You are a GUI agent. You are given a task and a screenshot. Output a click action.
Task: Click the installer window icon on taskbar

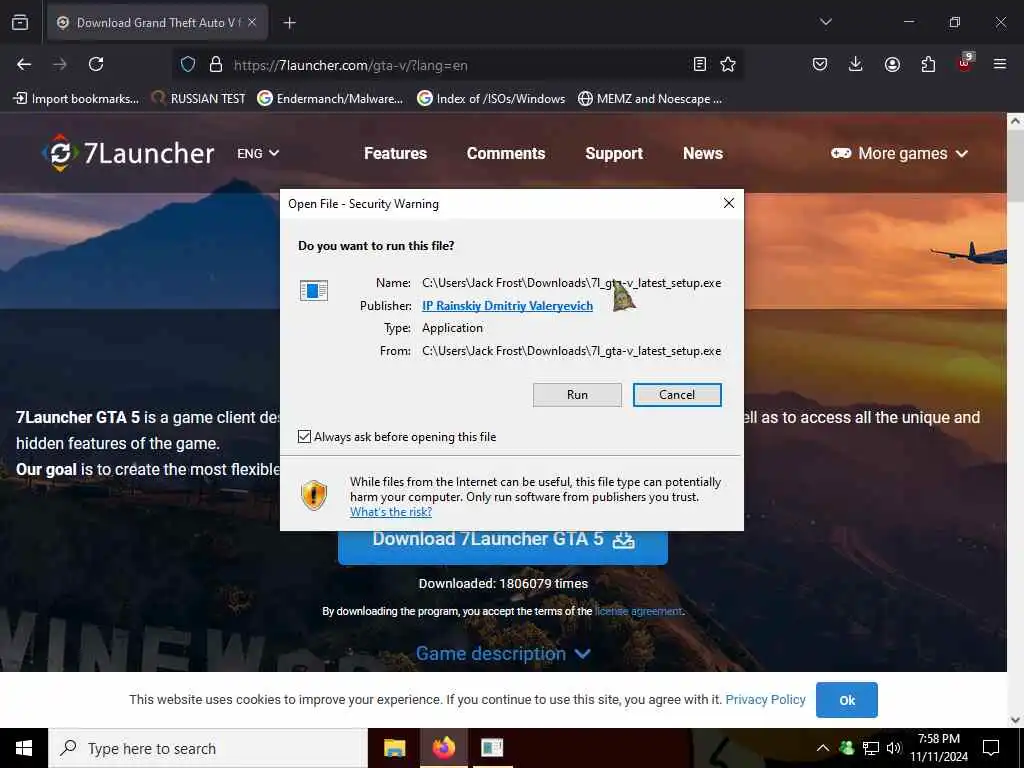[x=492, y=748]
